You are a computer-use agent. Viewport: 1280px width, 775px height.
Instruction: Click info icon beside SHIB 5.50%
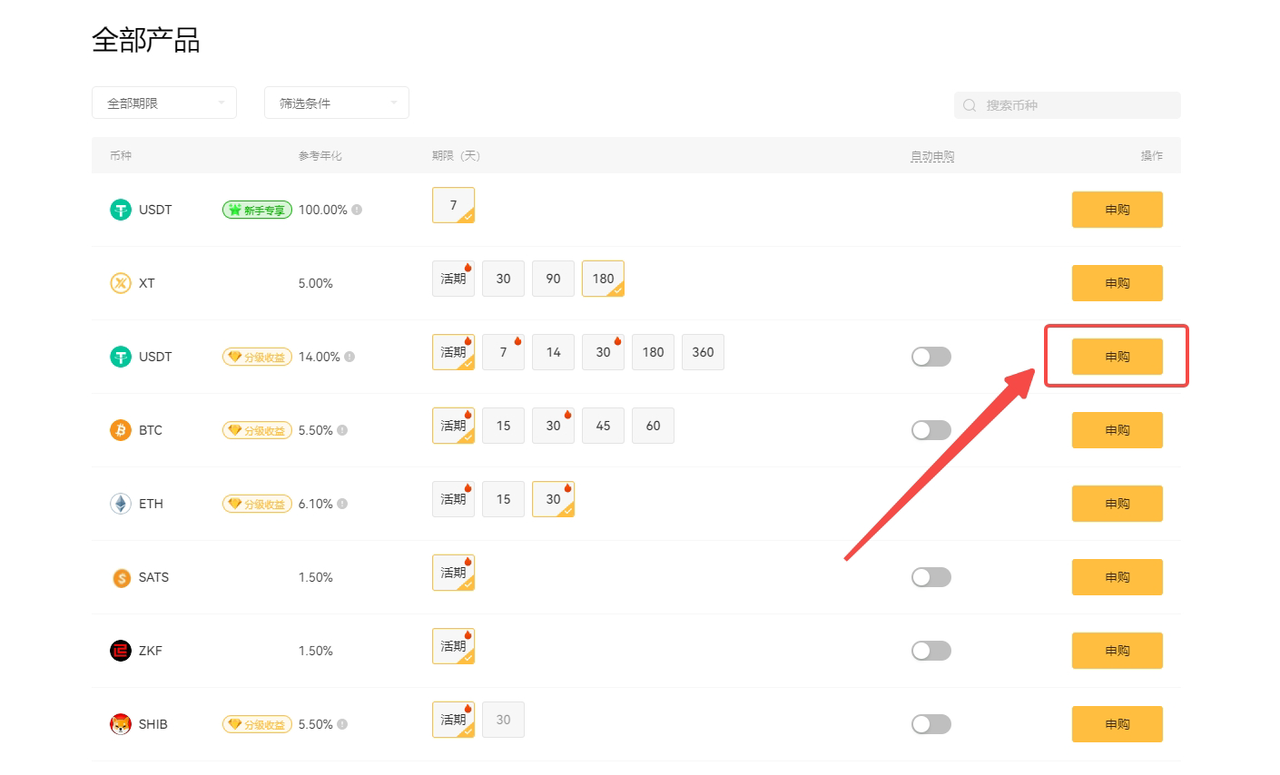pyautogui.click(x=342, y=724)
